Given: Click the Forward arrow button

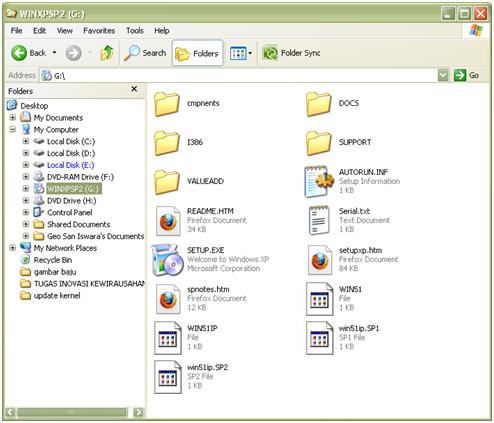Looking at the screenshot, I should coord(73,53).
